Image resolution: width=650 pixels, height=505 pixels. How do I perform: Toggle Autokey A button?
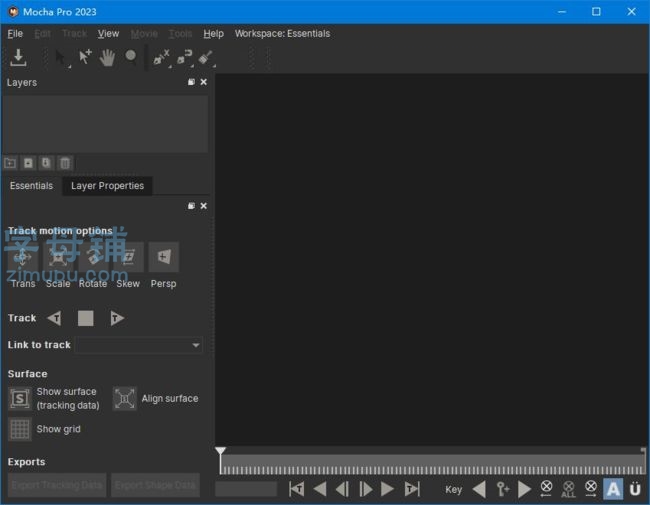(613, 489)
